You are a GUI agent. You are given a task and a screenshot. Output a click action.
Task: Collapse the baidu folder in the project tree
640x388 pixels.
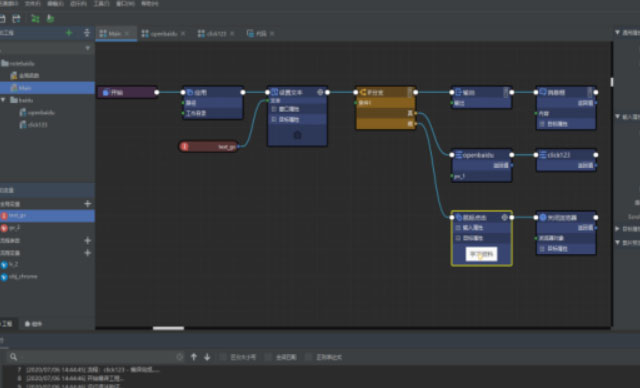coord(3,100)
